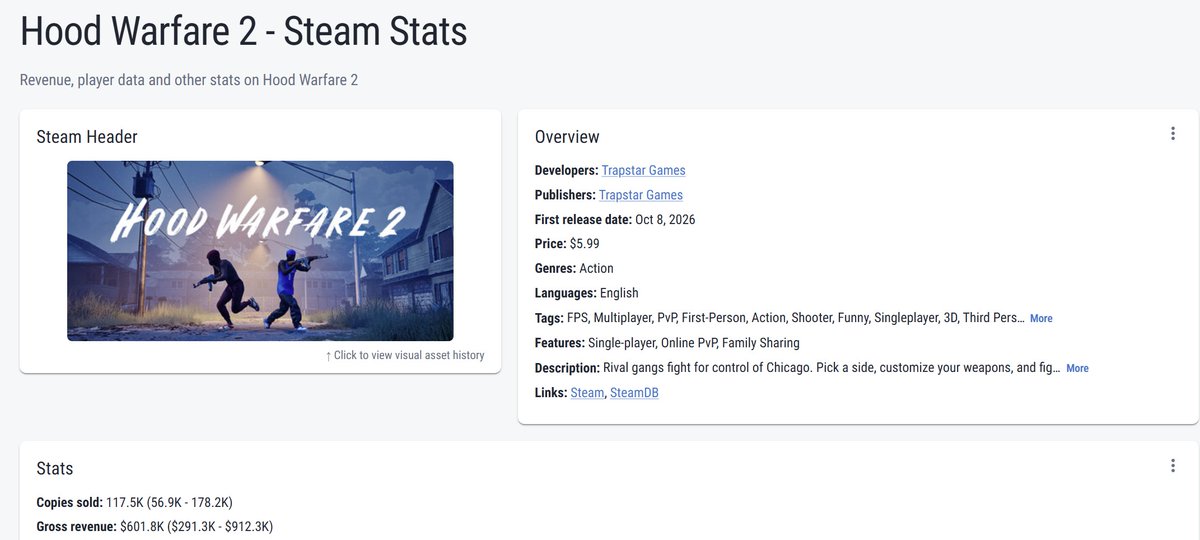The width and height of the screenshot is (1200, 540).
Task: Click the Steam Header card title
Action: click(87, 137)
